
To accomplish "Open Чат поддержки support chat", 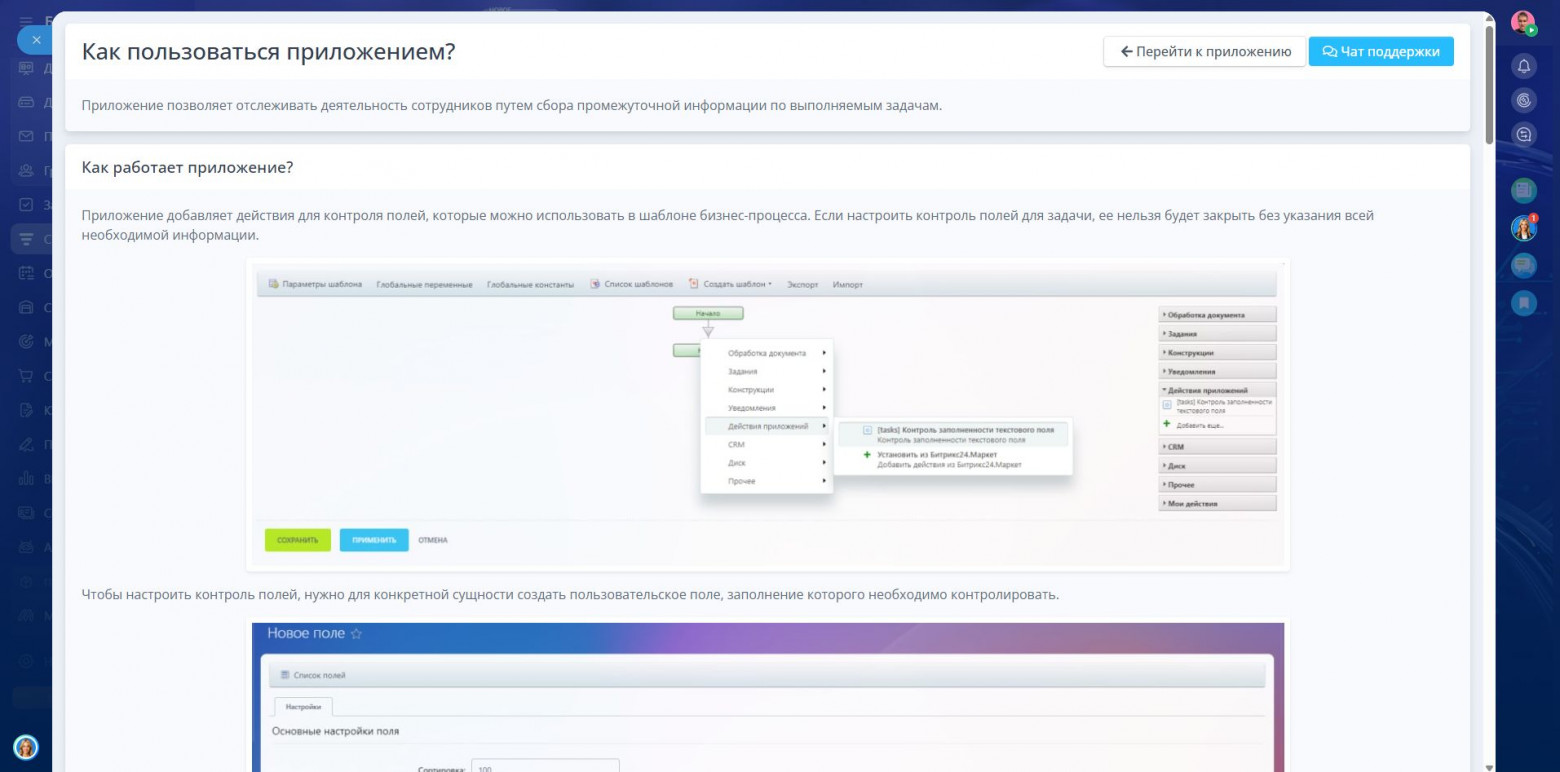I will coord(1381,51).
